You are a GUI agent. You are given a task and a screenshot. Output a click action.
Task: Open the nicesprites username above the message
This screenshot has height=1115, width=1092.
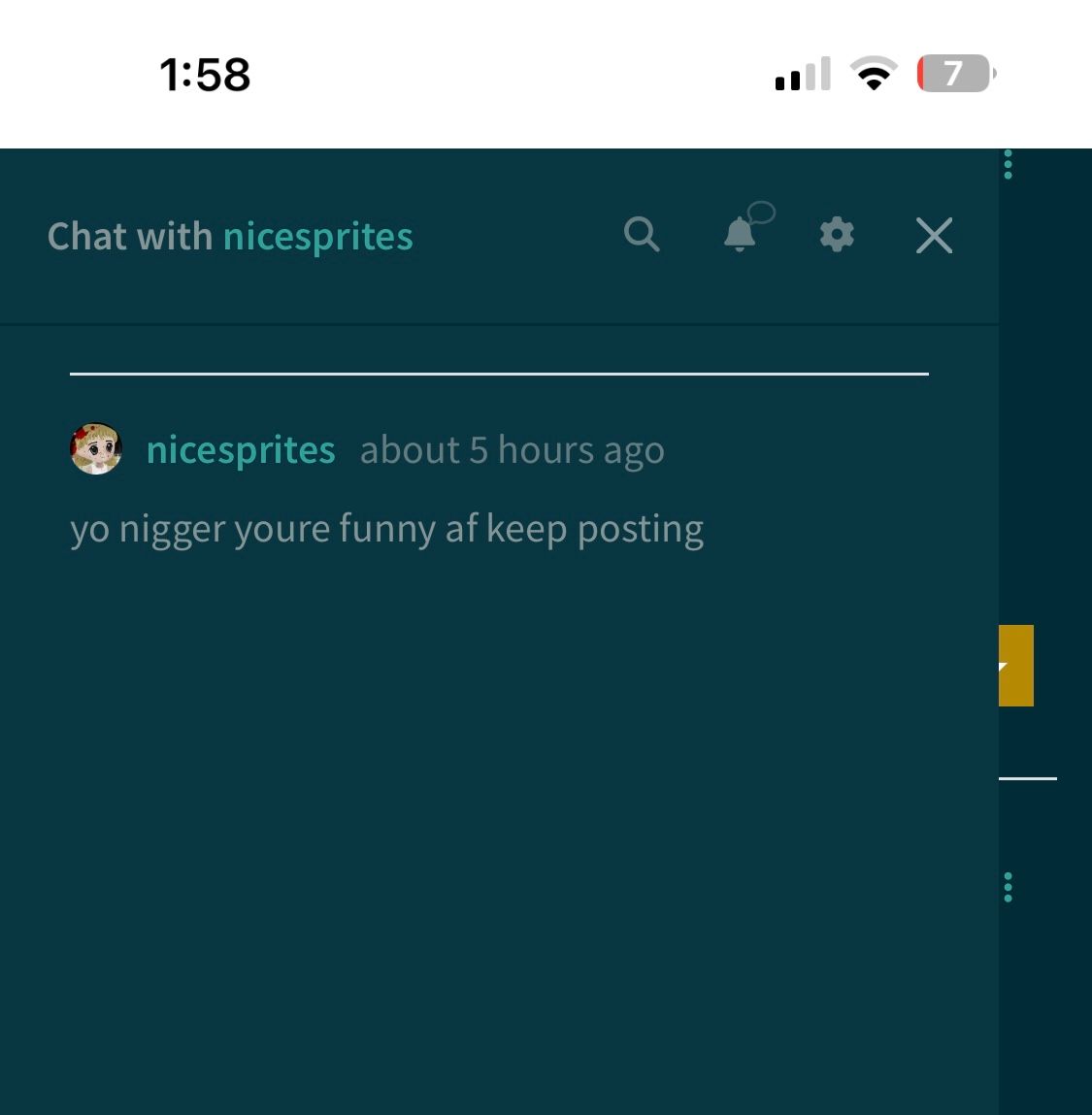click(x=241, y=450)
